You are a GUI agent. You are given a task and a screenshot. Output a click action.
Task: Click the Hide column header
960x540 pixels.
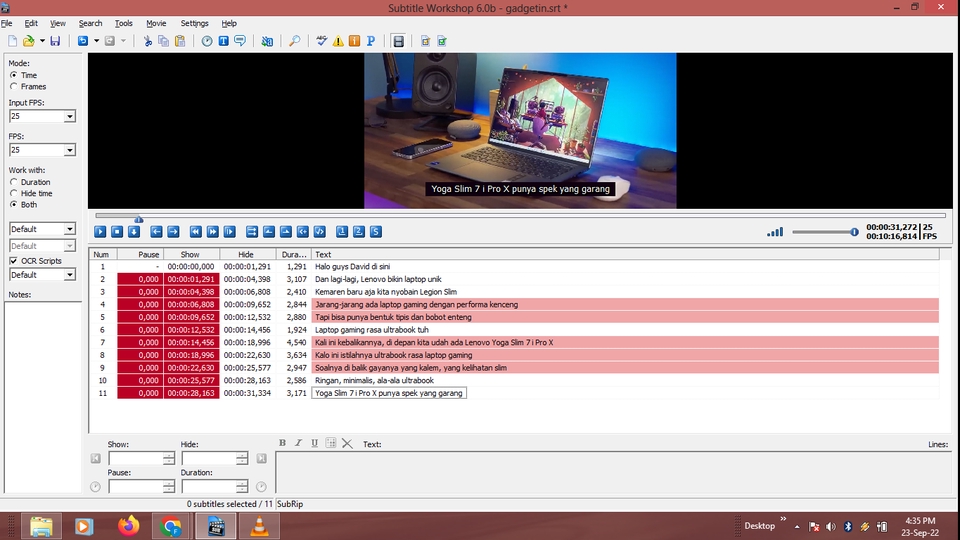pos(246,254)
